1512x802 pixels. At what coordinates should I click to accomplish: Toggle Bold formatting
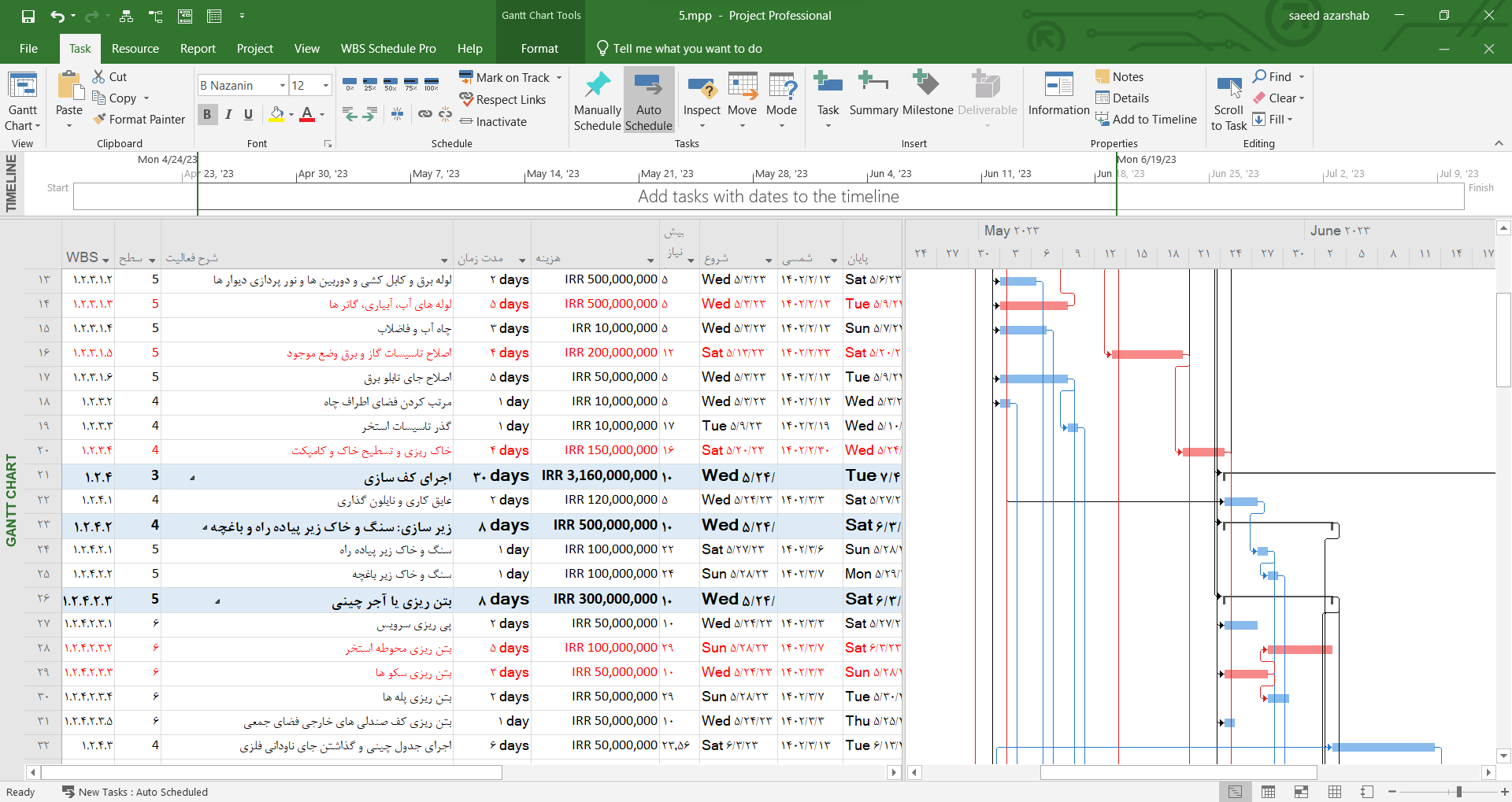[x=207, y=114]
